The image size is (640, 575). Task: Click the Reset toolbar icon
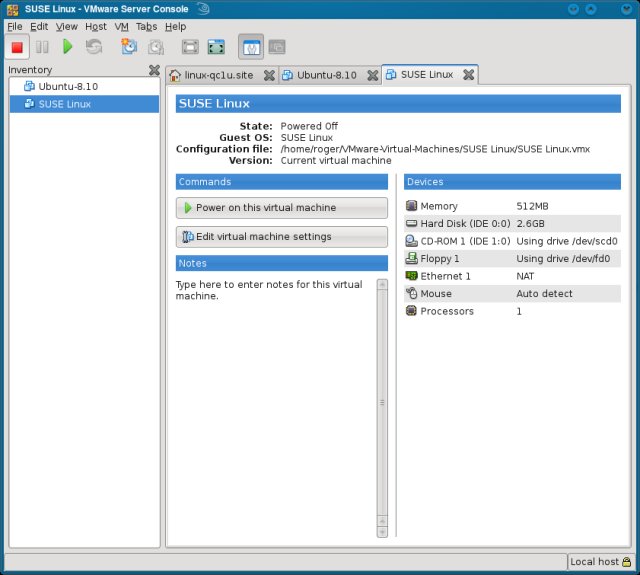[93, 47]
